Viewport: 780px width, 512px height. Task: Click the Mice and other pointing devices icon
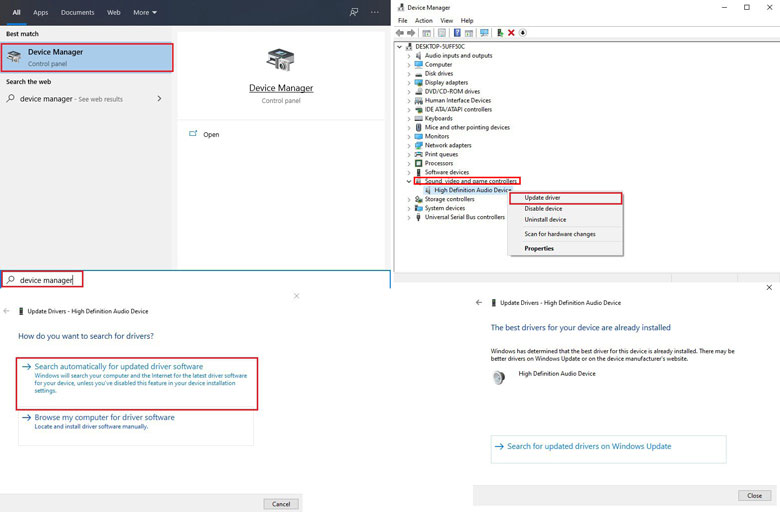click(x=418, y=127)
